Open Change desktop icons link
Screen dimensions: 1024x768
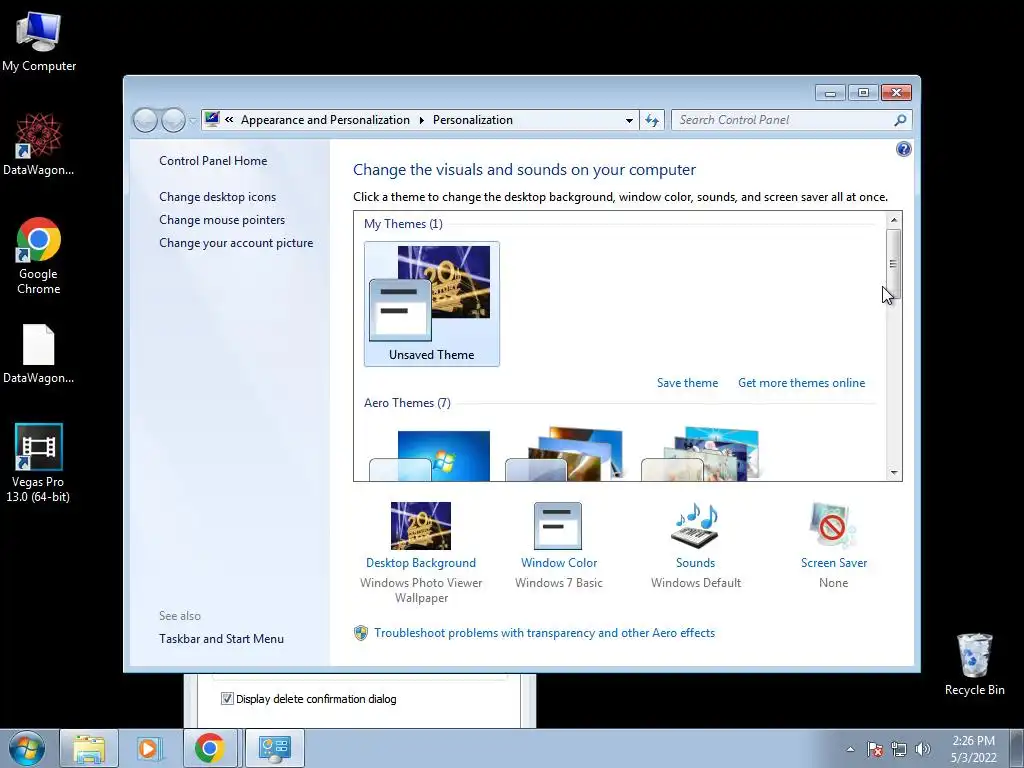point(217,197)
